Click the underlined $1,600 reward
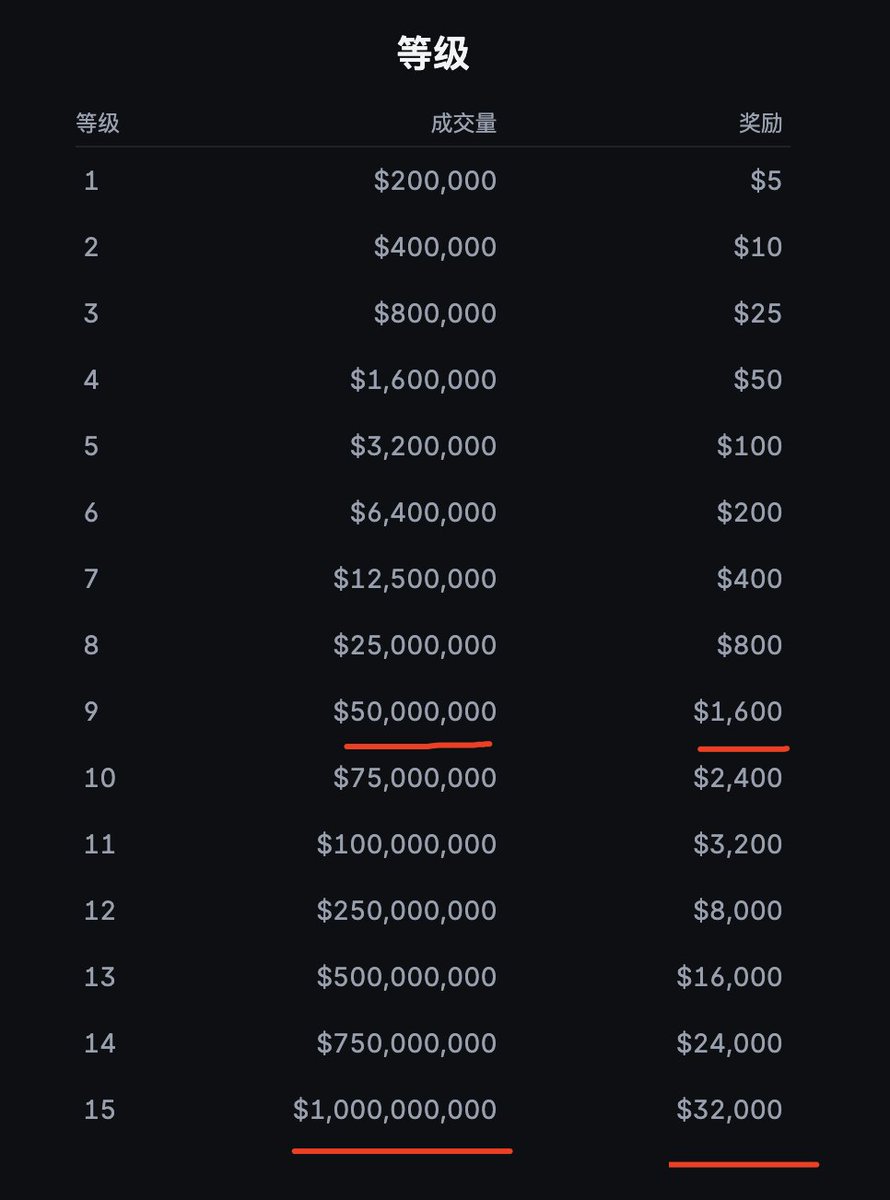Screen dimensions: 890x1200 738,711
